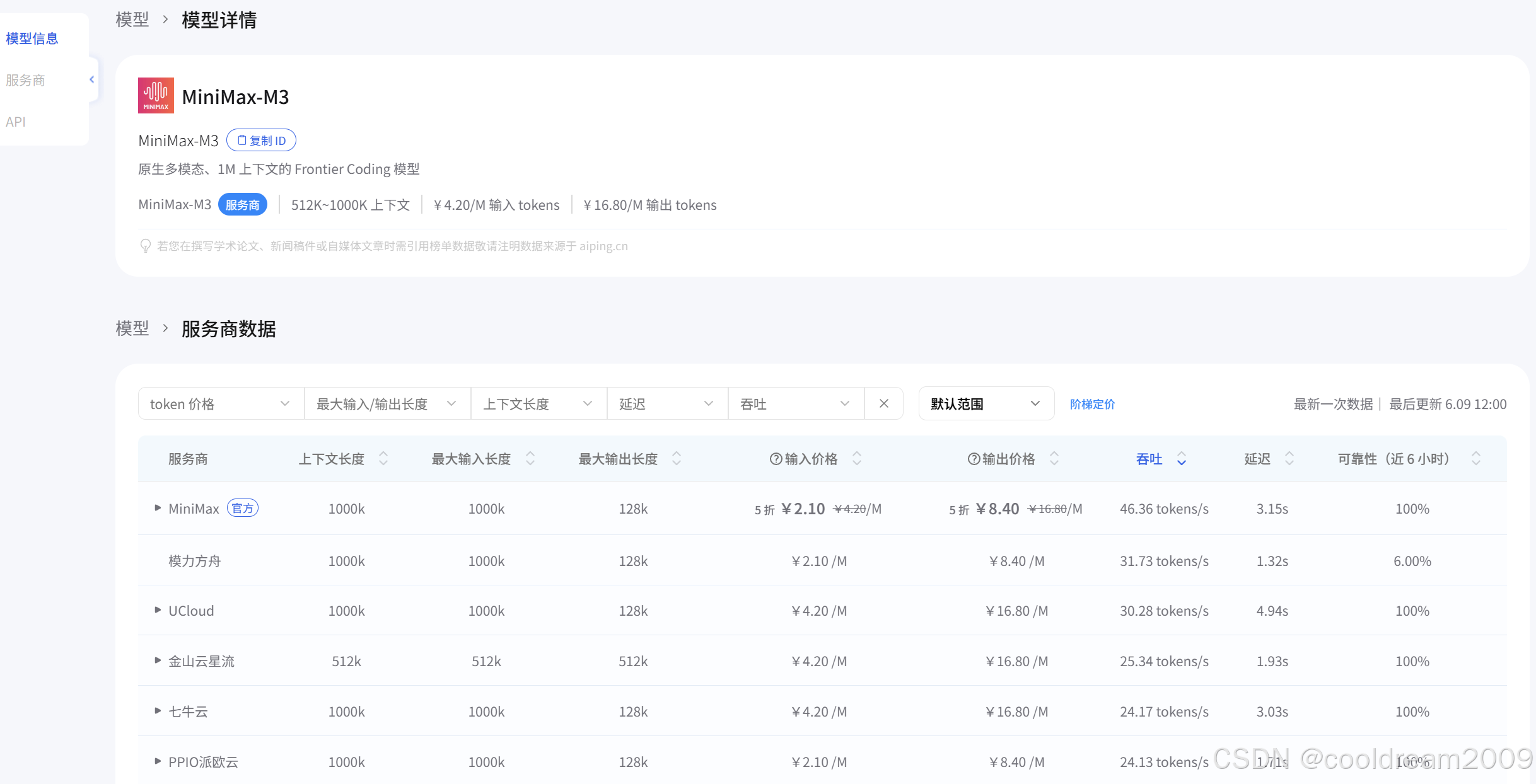This screenshot has height=784, width=1536.
Task: Click the 25.34 tokens/s value
Action: [x=1164, y=661]
